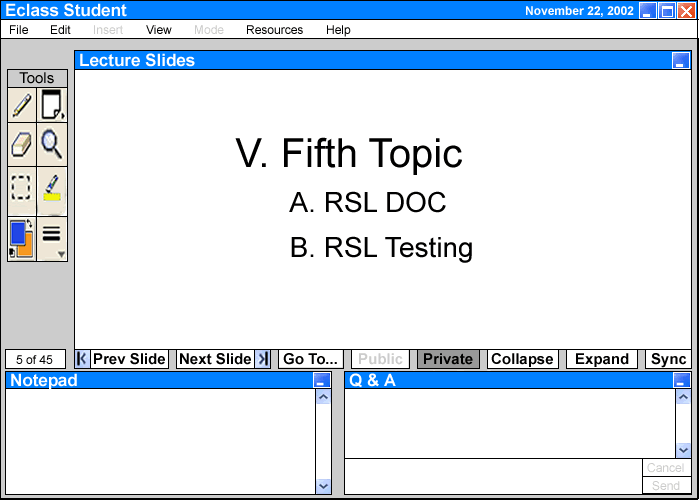Select the sticky note page tool
The image size is (700, 500).
point(52,106)
